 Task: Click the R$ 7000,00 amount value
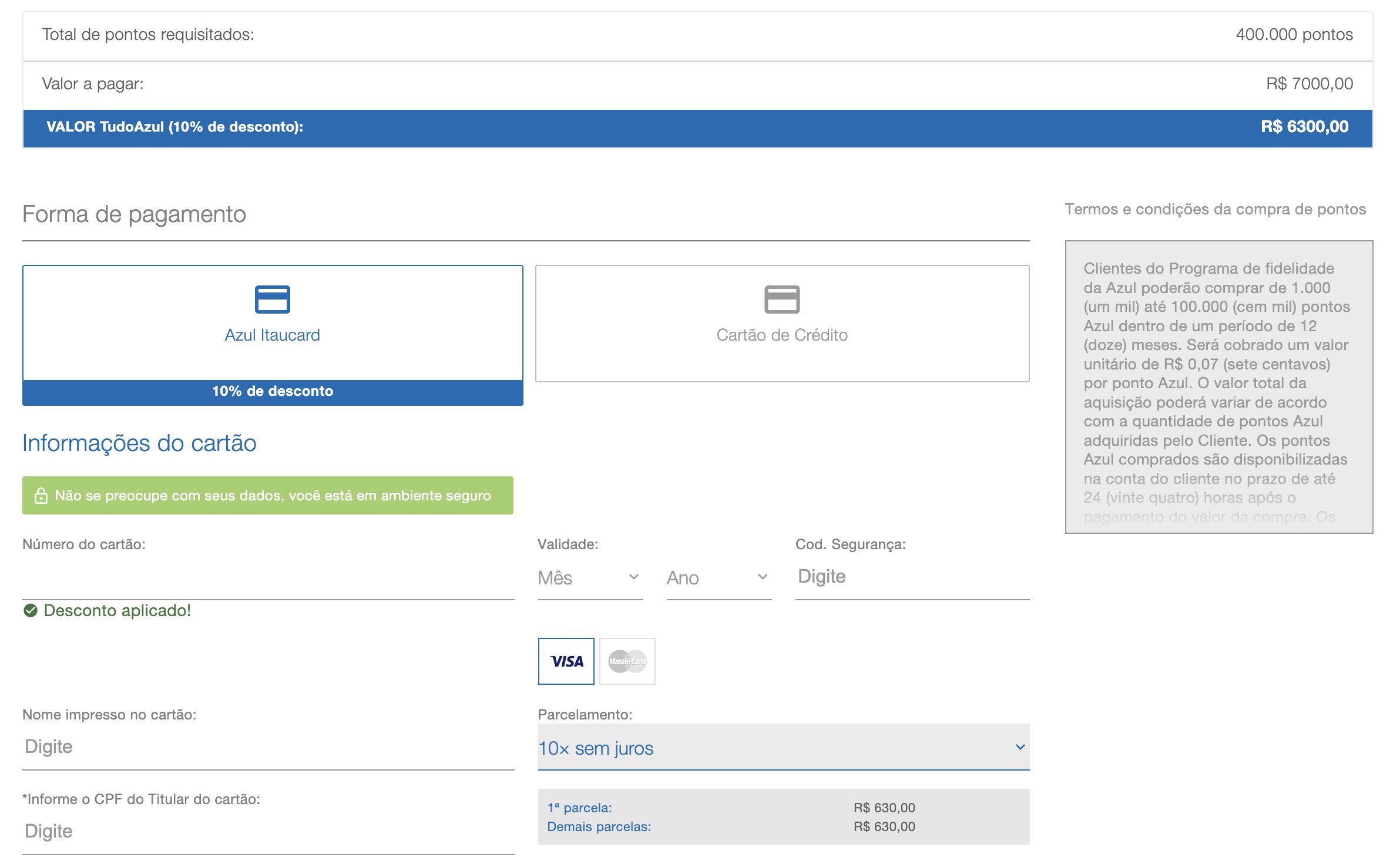1310,84
